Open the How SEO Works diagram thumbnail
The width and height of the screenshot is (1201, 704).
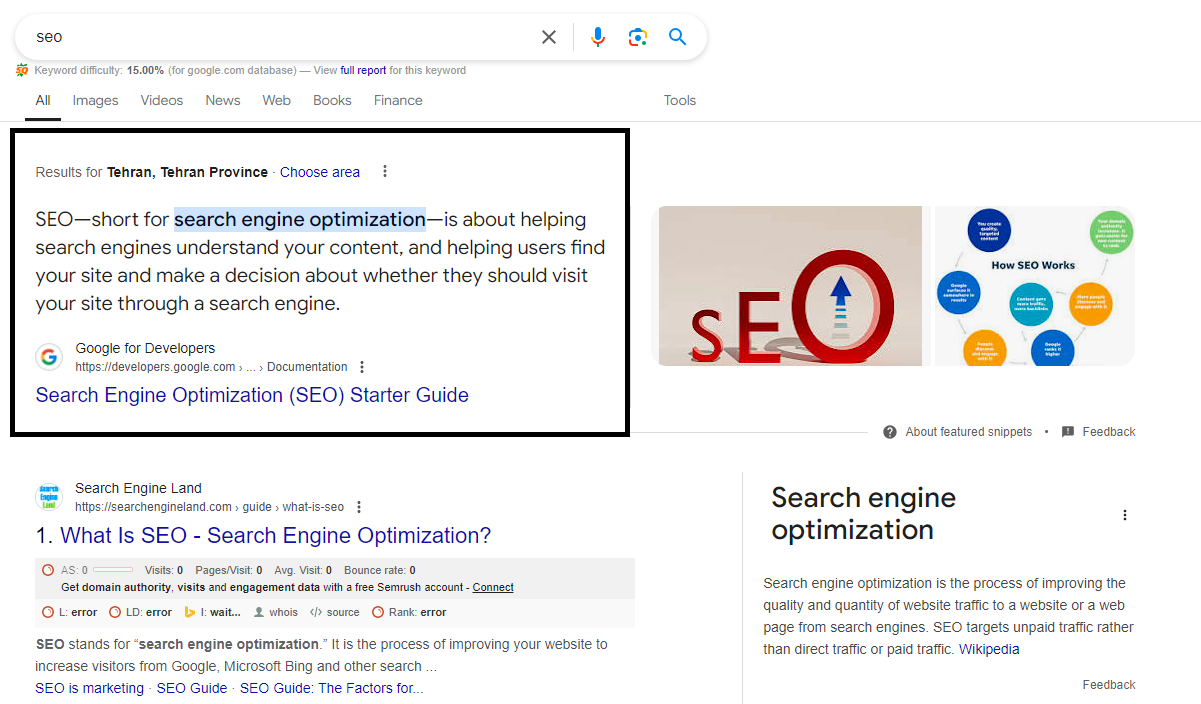pyautogui.click(x=1034, y=285)
